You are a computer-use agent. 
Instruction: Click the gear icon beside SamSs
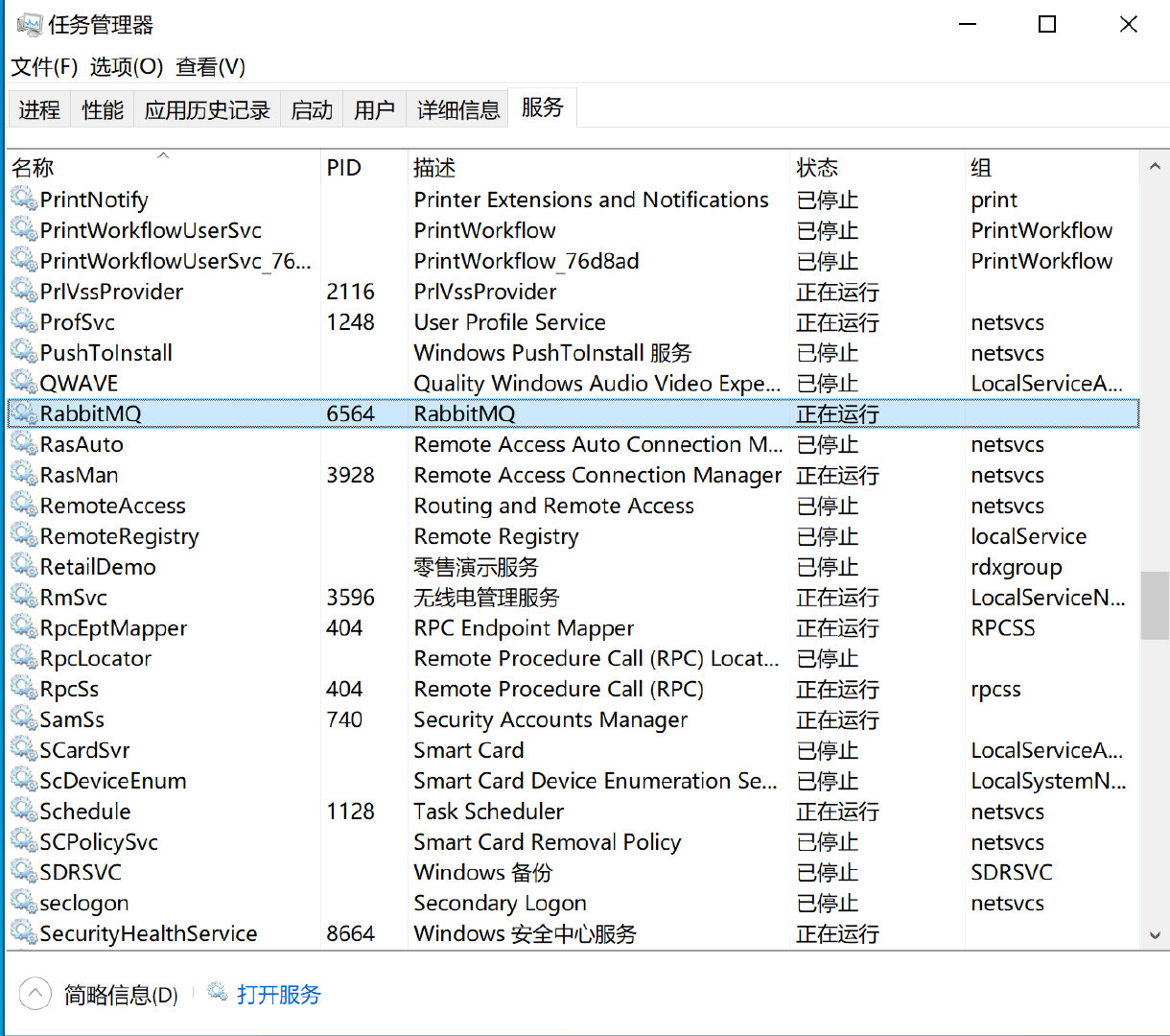(24, 719)
